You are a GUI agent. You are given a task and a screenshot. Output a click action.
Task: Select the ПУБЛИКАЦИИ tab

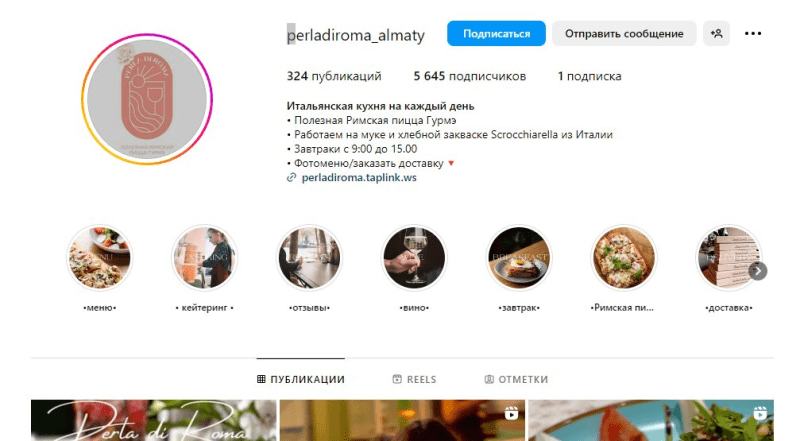click(x=301, y=379)
